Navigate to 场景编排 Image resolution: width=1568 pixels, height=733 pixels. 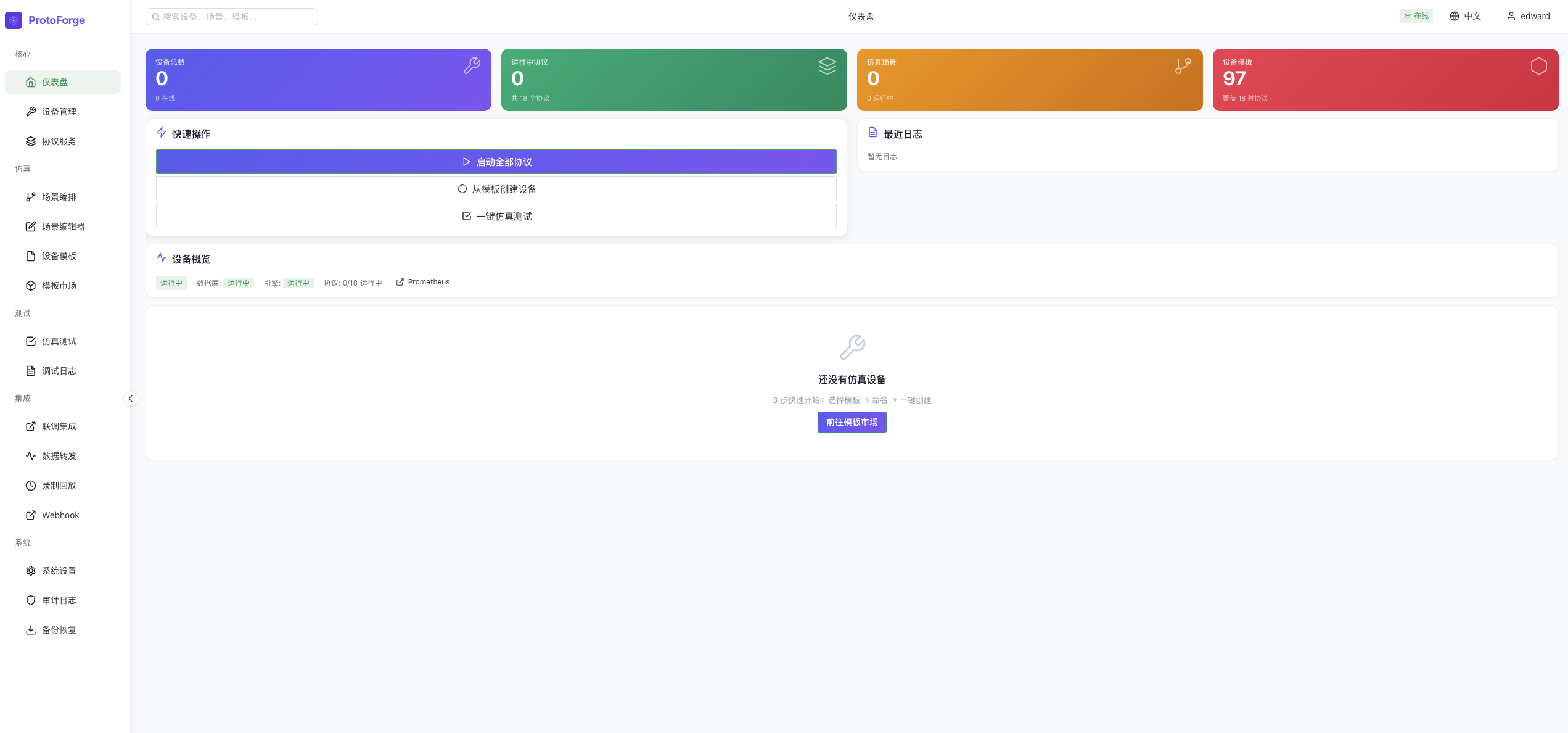pos(63,197)
